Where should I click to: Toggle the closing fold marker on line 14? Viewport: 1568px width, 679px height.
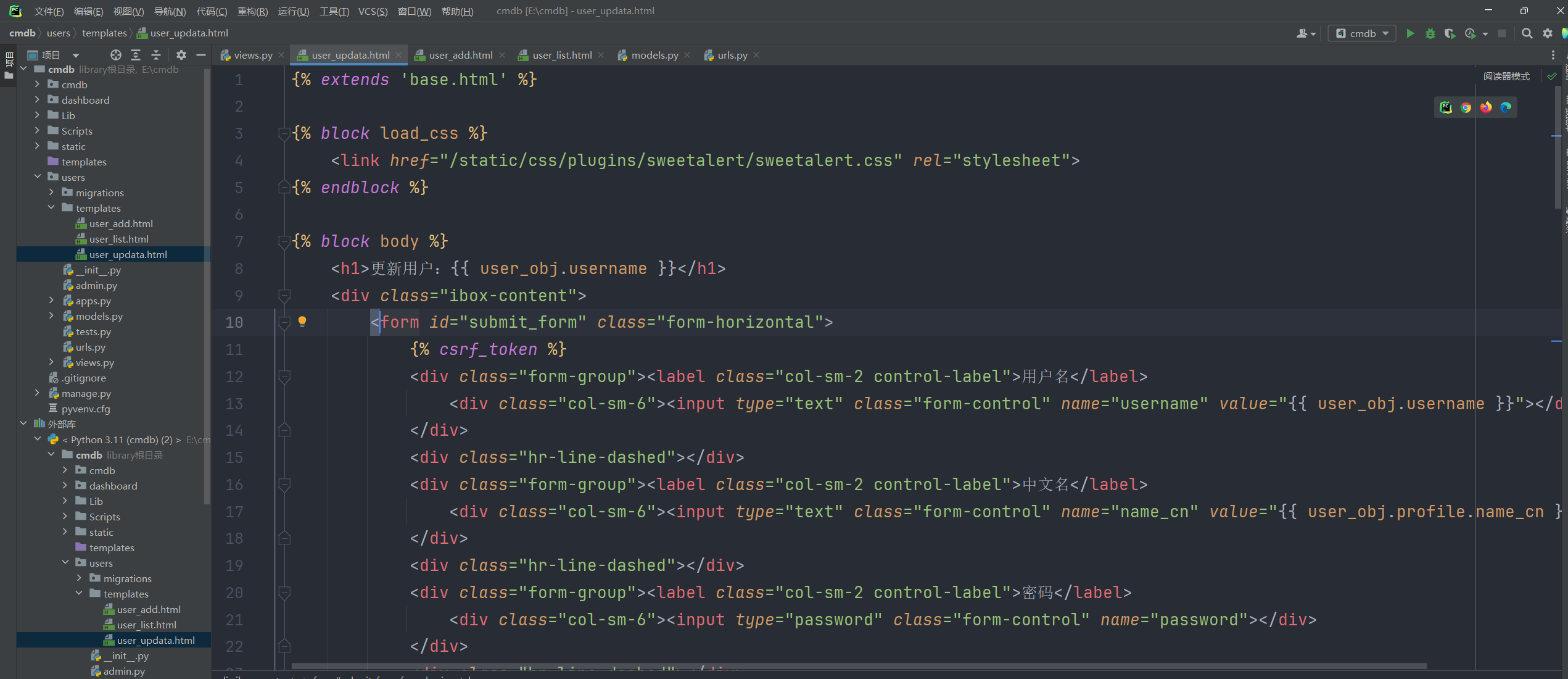(284, 430)
